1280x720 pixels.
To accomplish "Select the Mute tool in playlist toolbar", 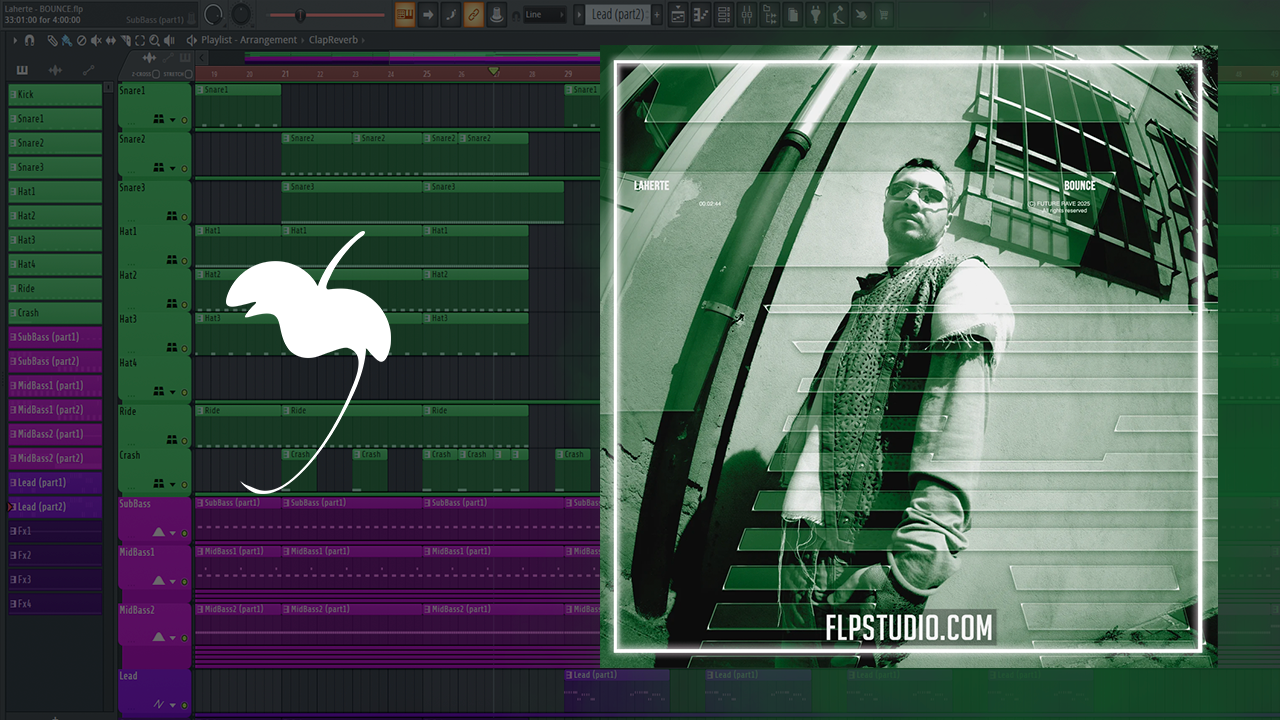I will click(x=95, y=40).
